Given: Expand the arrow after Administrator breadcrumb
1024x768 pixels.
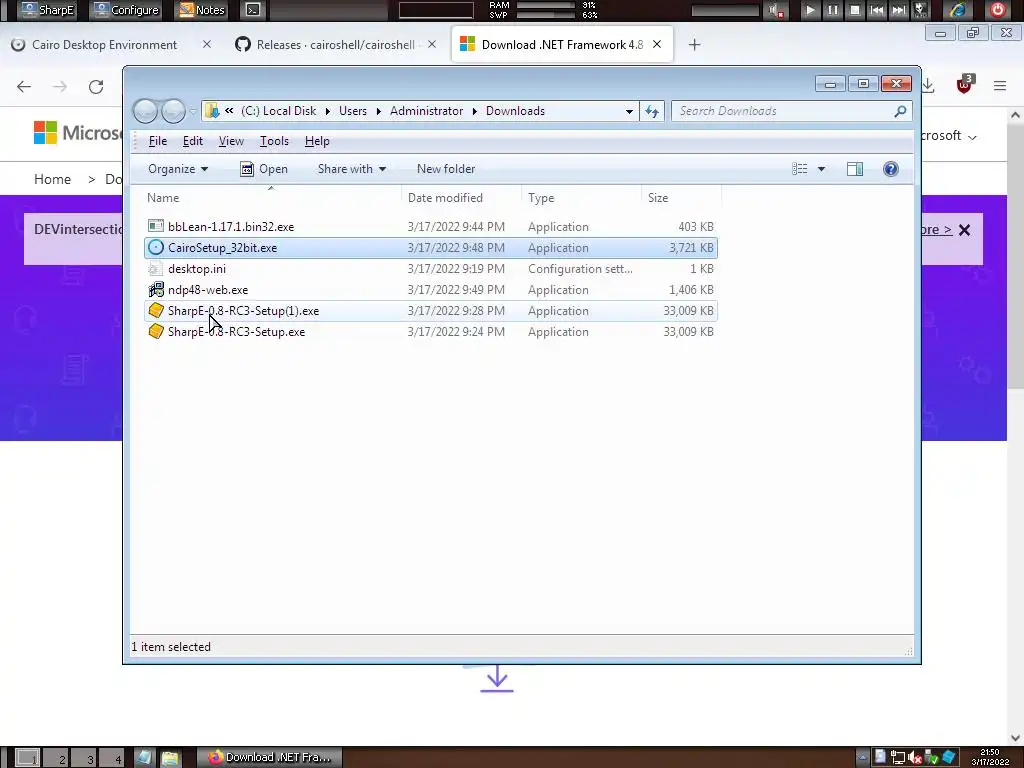Looking at the screenshot, I should pyautogui.click(x=474, y=111).
